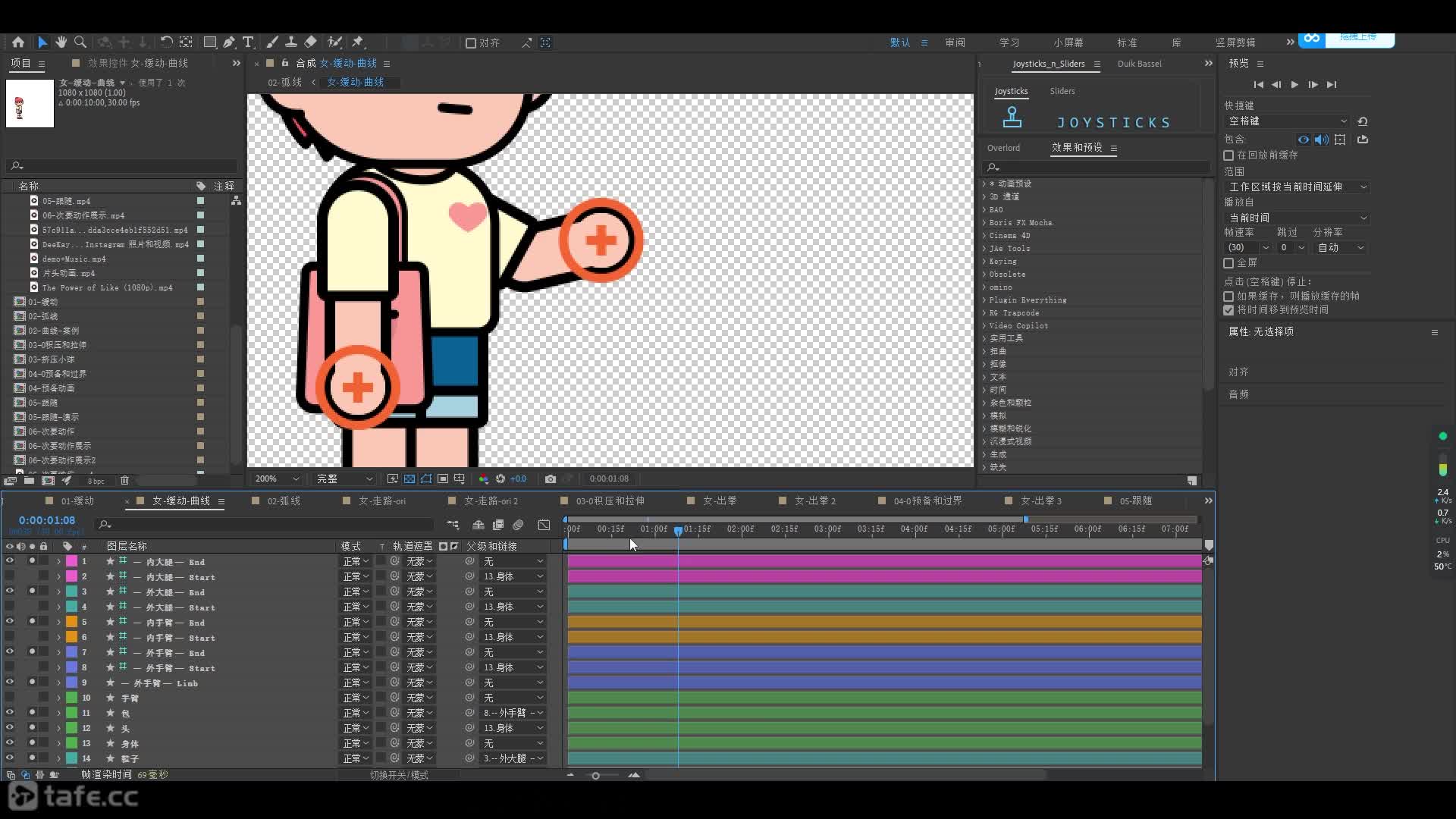Open the Overlord panel tab

[x=1003, y=148]
